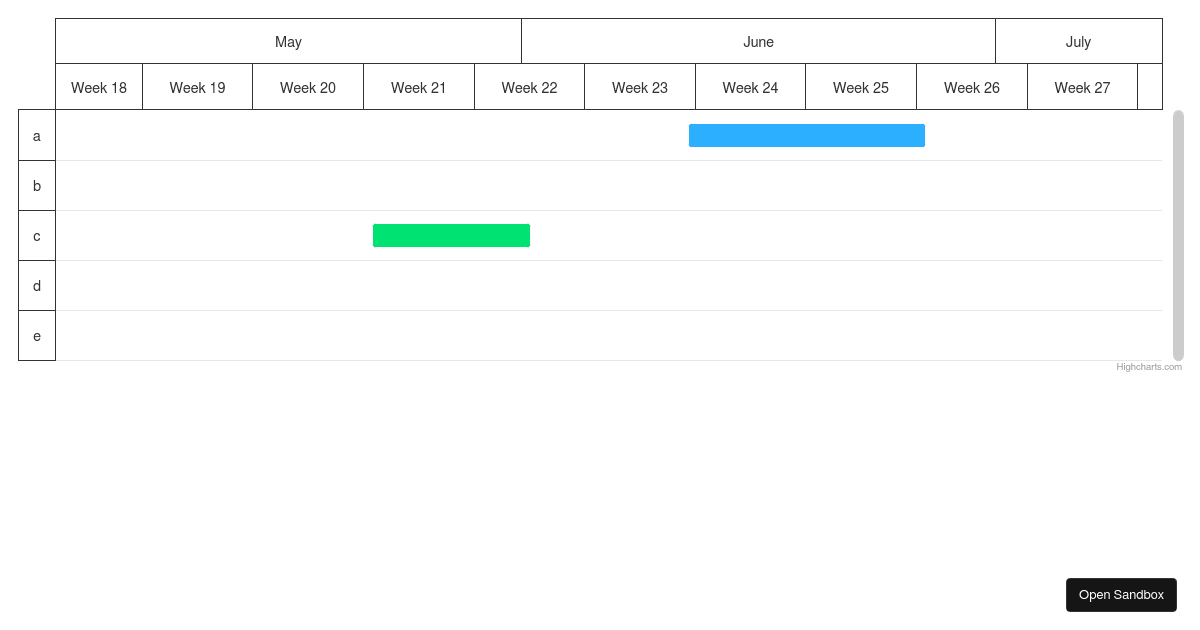Select the green task bar in row c

(x=451, y=235)
